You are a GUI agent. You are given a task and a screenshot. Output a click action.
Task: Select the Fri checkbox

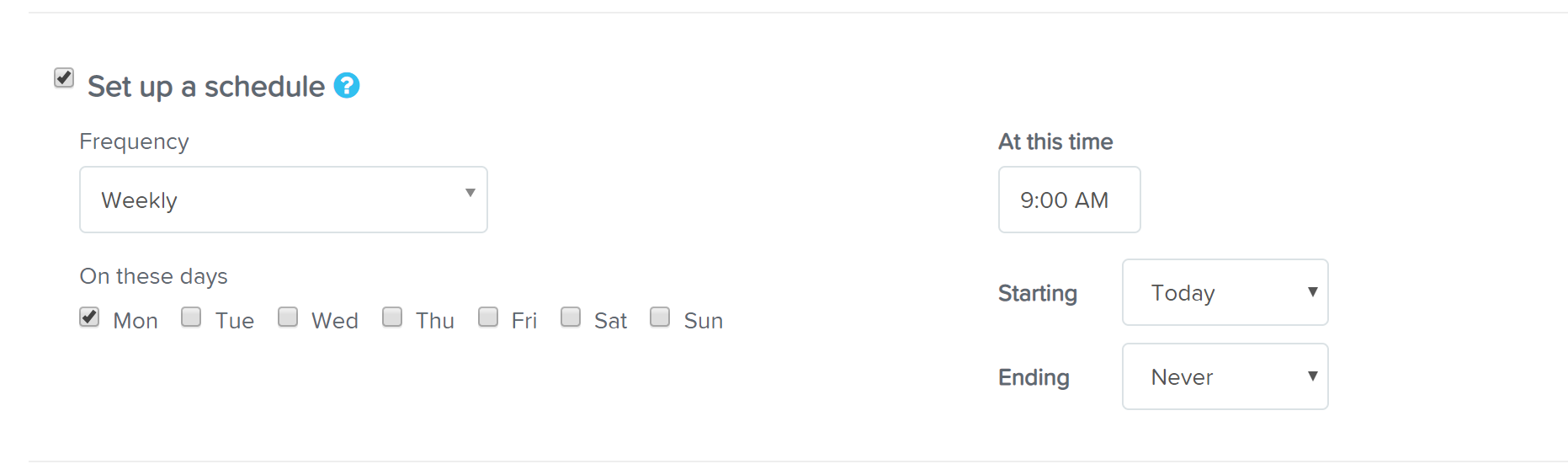[x=488, y=317]
